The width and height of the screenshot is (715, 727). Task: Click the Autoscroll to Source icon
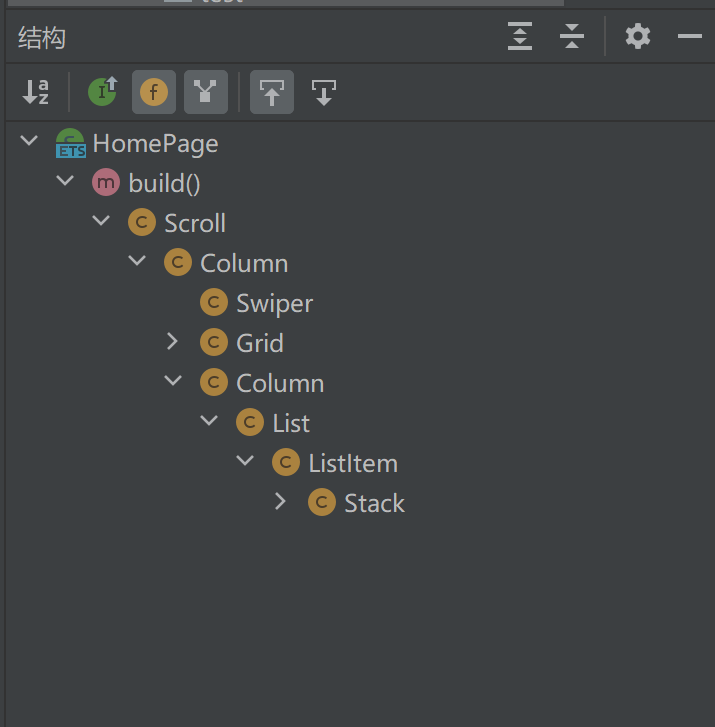(272, 92)
